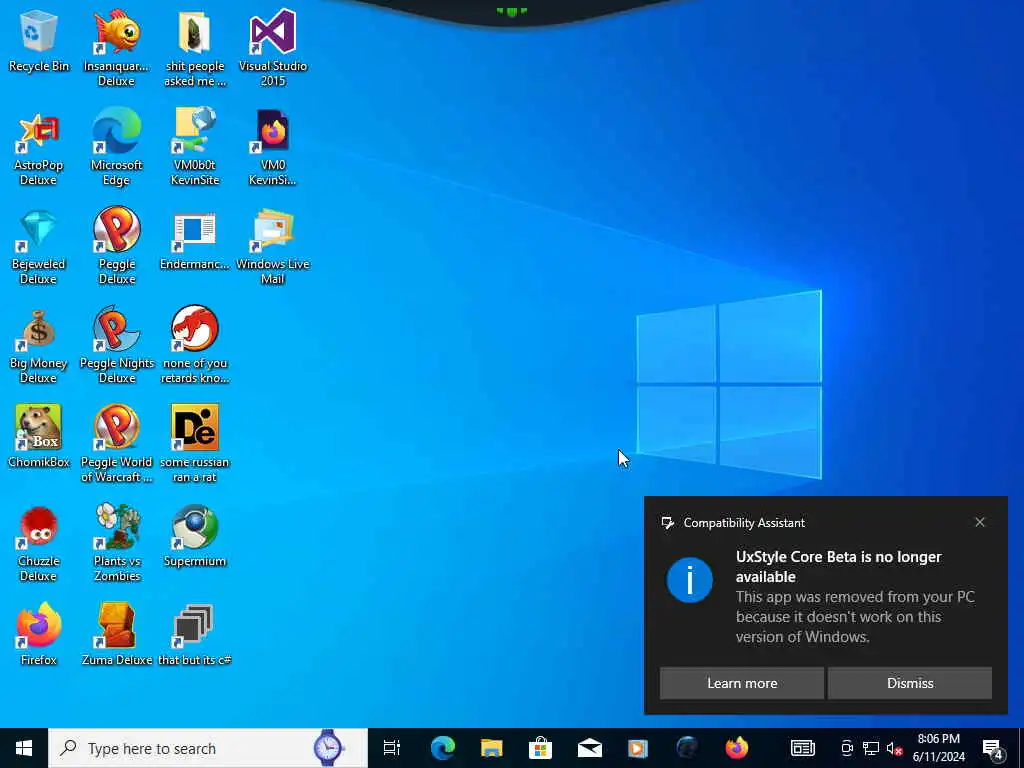Close the Compatibility Assistant toast with X

[980, 522]
